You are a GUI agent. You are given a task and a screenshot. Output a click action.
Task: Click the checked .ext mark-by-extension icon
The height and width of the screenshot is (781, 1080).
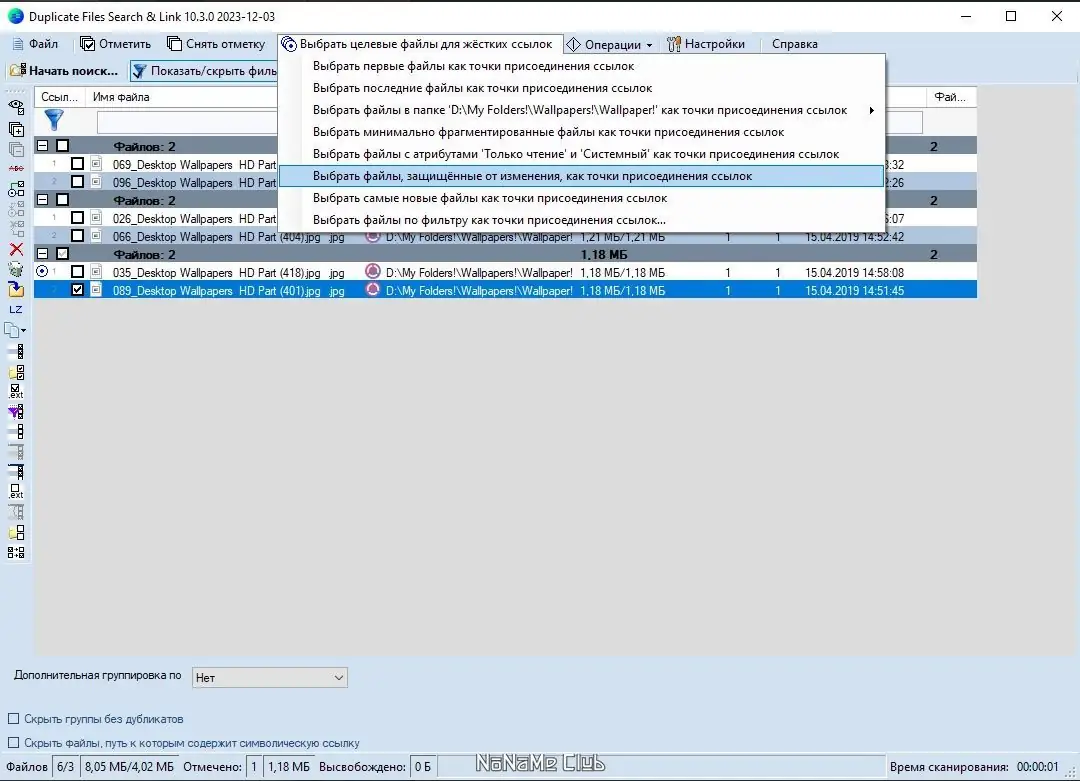coord(16,391)
